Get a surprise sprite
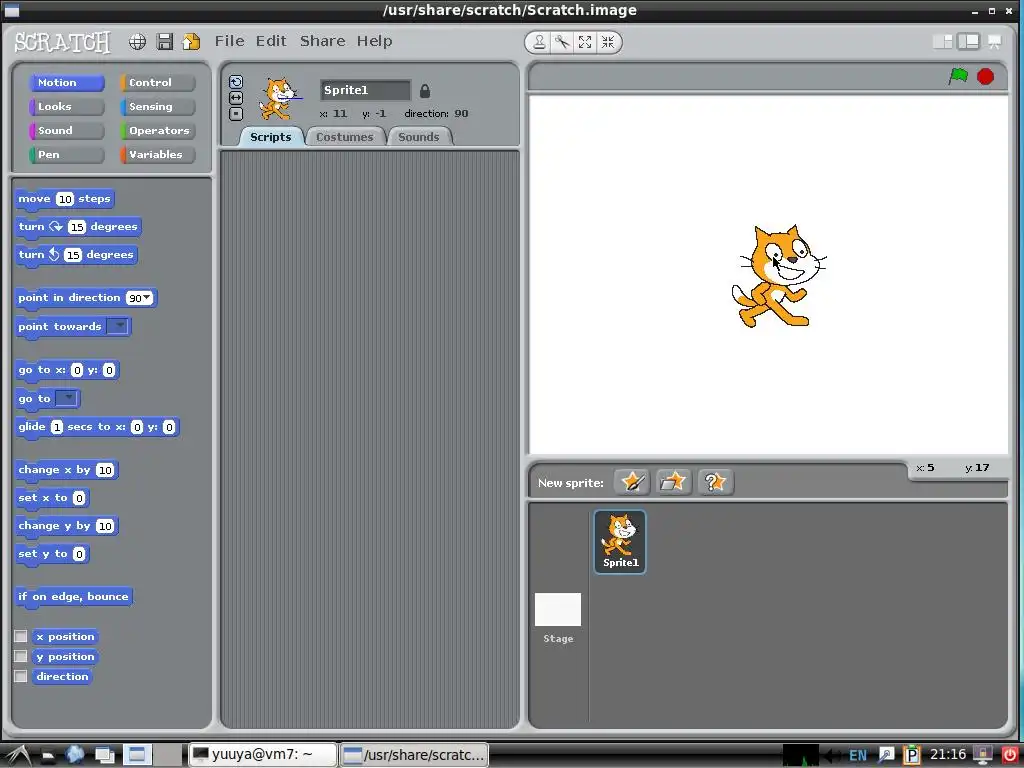The height and width of the screenshot is (768, 1024). tap(715, 483)
